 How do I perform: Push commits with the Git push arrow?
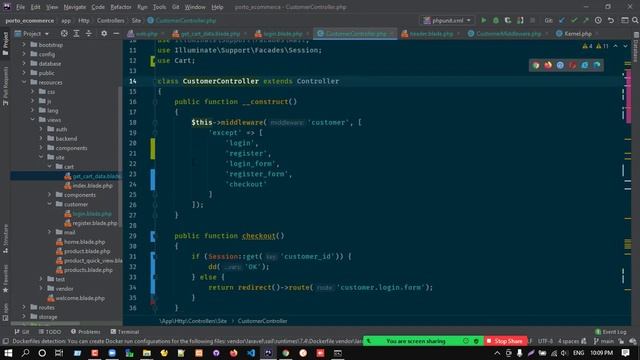586,20
